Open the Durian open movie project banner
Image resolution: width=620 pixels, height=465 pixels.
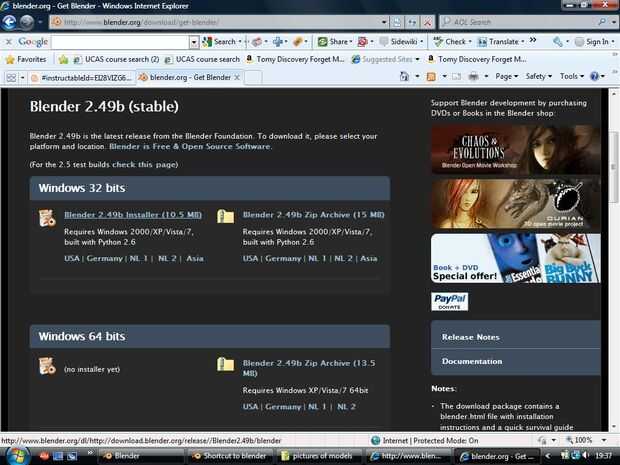[x=516, y=204]
